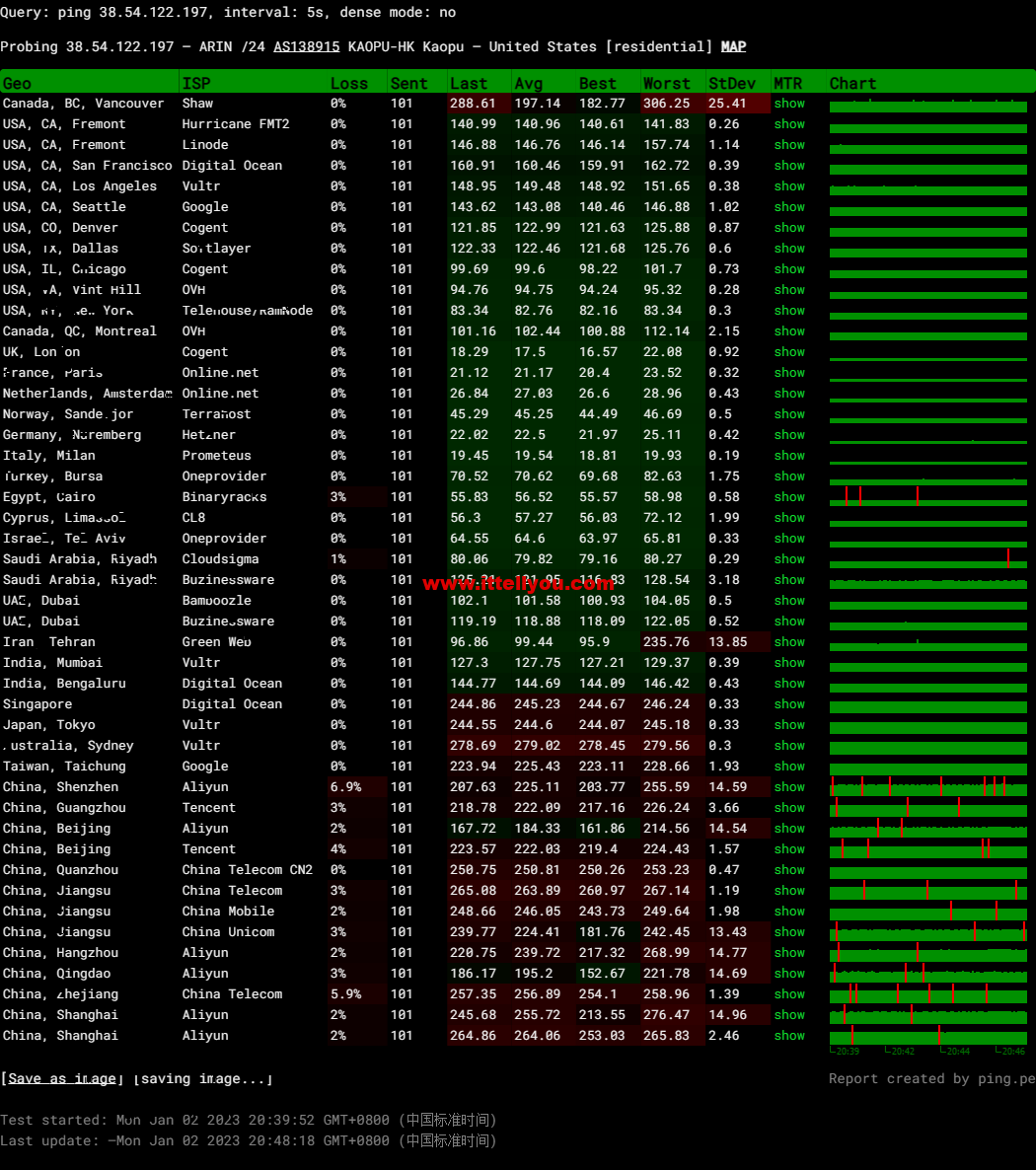Show MTR for Italy Milan Prometeus
Screen dimensions: 1036x1170
789,455
